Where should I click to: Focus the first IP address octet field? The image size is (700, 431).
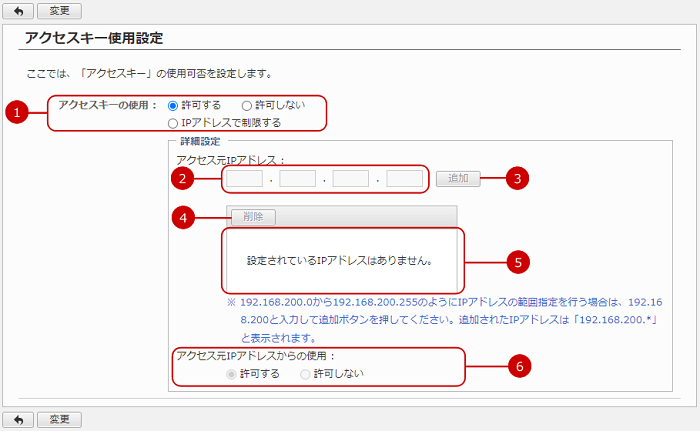244,179
